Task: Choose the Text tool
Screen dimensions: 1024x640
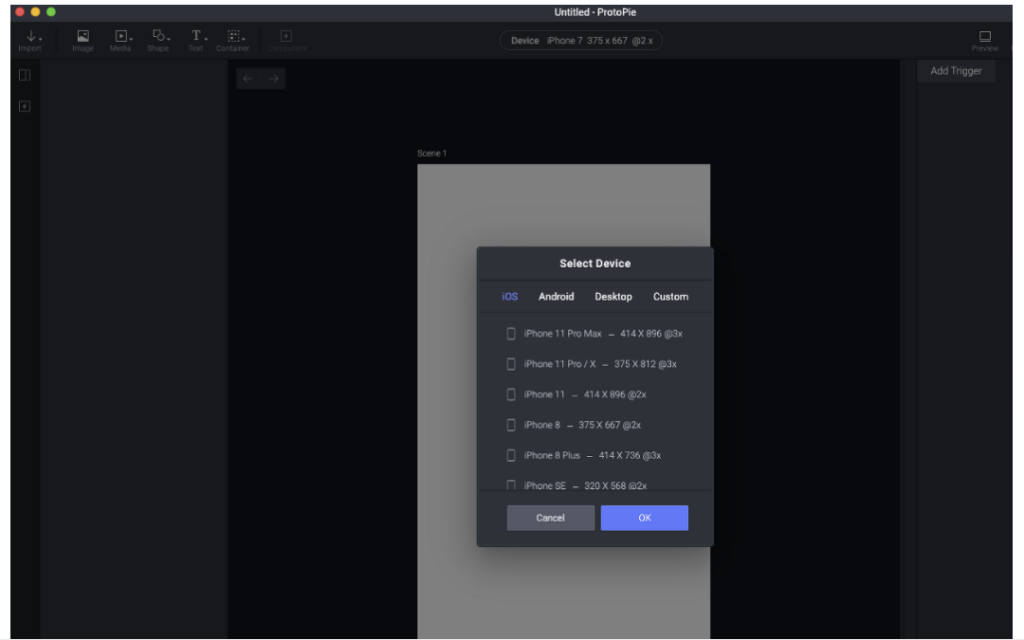Action: pos(196,40)
